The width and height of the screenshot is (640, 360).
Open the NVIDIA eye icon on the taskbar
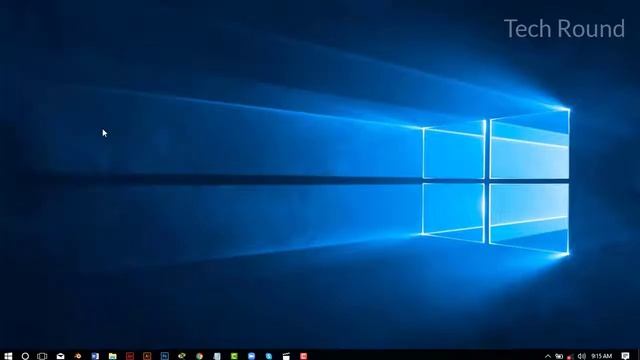coord(182,356)
